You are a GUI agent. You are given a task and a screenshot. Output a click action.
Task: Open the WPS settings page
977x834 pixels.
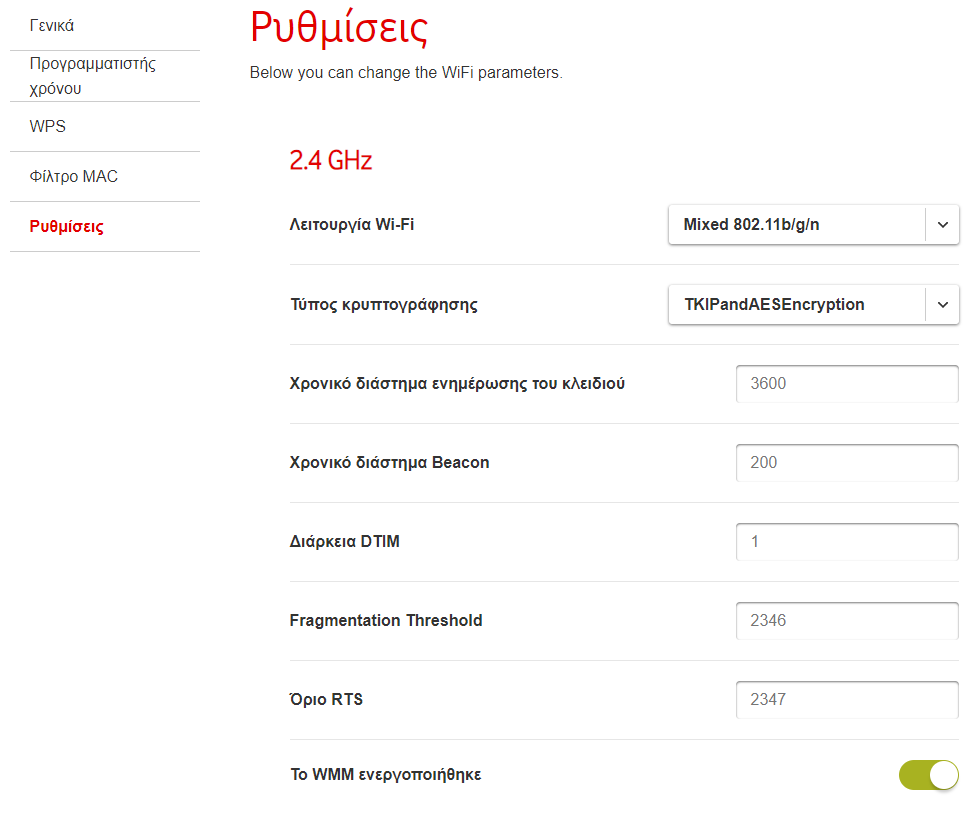(47, 127)
